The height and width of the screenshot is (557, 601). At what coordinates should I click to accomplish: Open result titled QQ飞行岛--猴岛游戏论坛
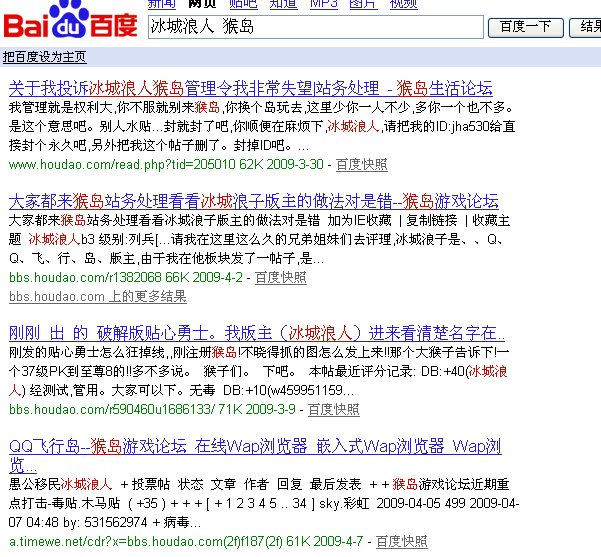tap(255, 455)
